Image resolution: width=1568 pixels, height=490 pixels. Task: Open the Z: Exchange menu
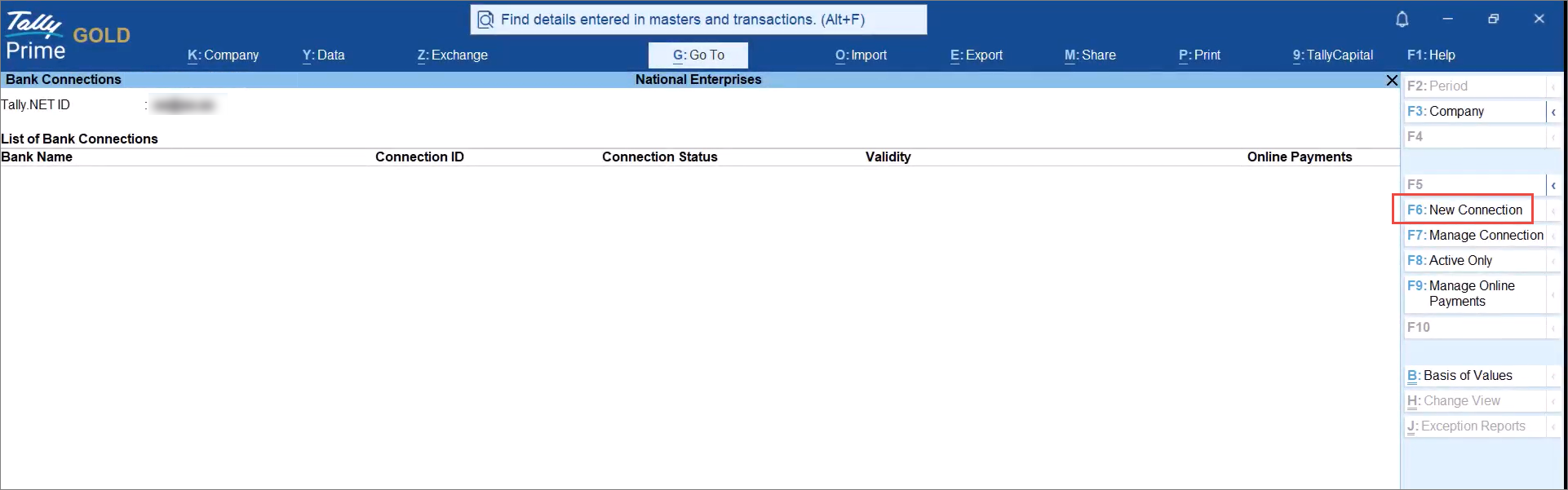pos(452,55)
